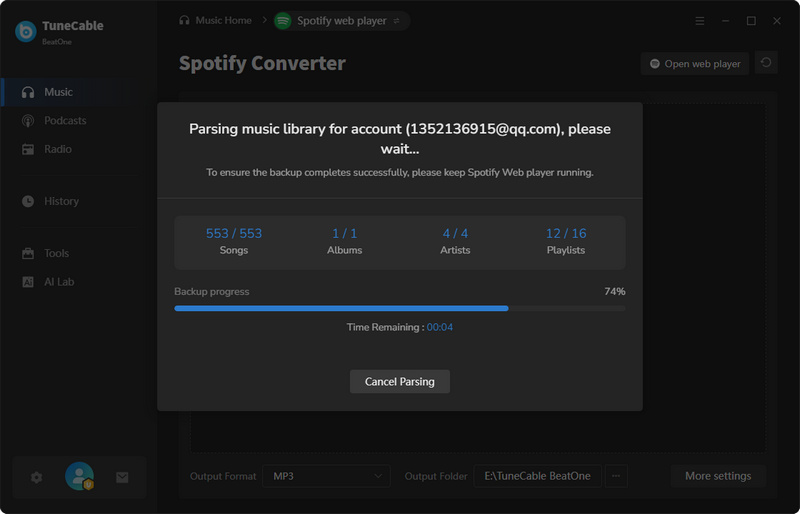
Task: Open More settings
Action: (718, 476)
